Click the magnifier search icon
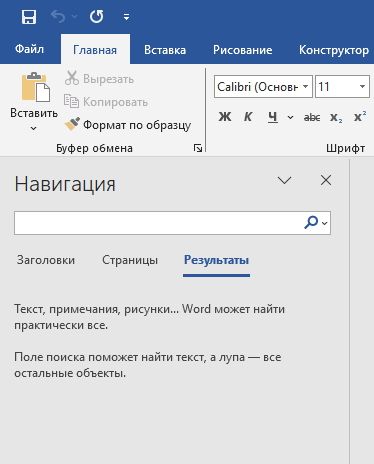374x464 pixels. point(311,222)
